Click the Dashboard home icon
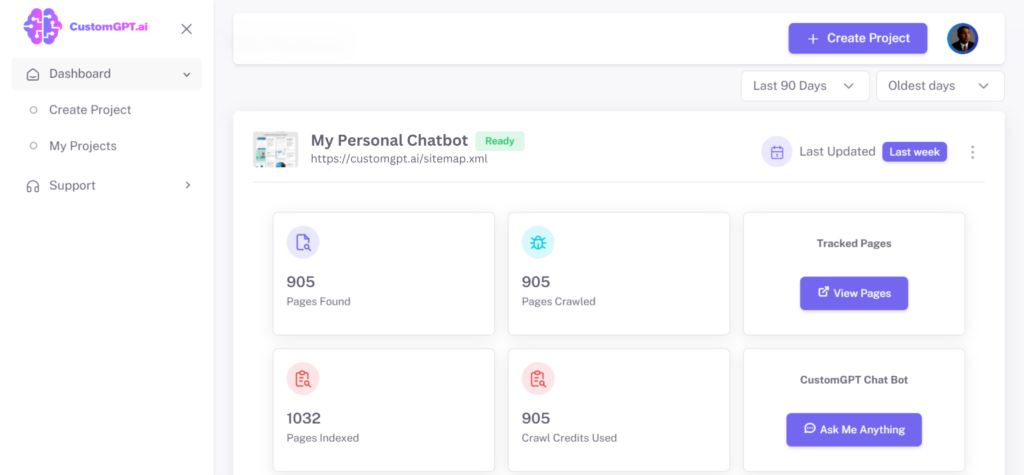The width and height of the screenshot is (1024, 475). tap(33, 74)
